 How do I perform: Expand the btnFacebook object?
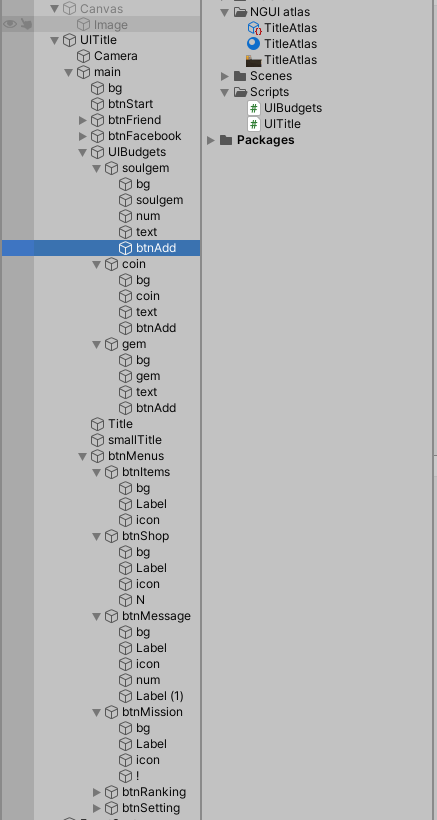point(83,136)
